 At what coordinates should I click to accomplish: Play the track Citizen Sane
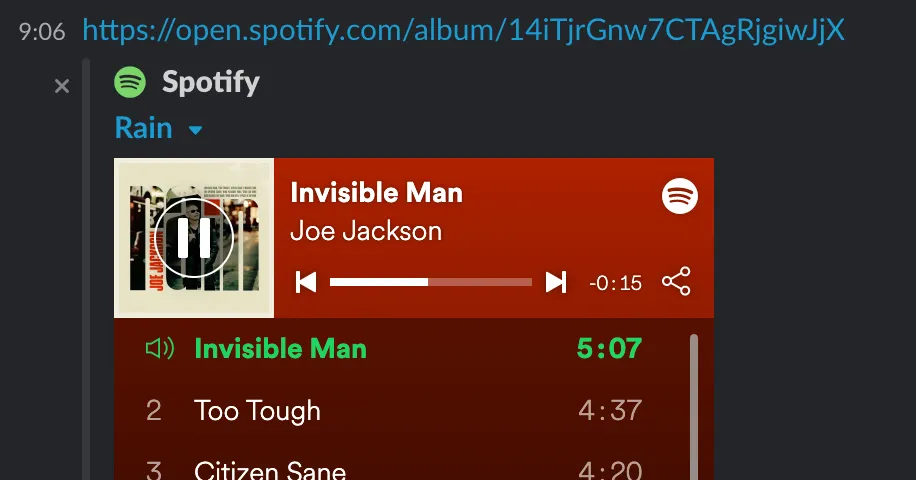(394, 467)
